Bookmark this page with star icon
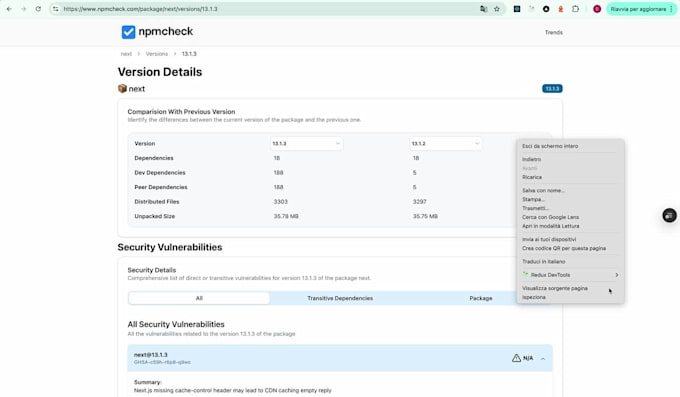 (497, 9)
